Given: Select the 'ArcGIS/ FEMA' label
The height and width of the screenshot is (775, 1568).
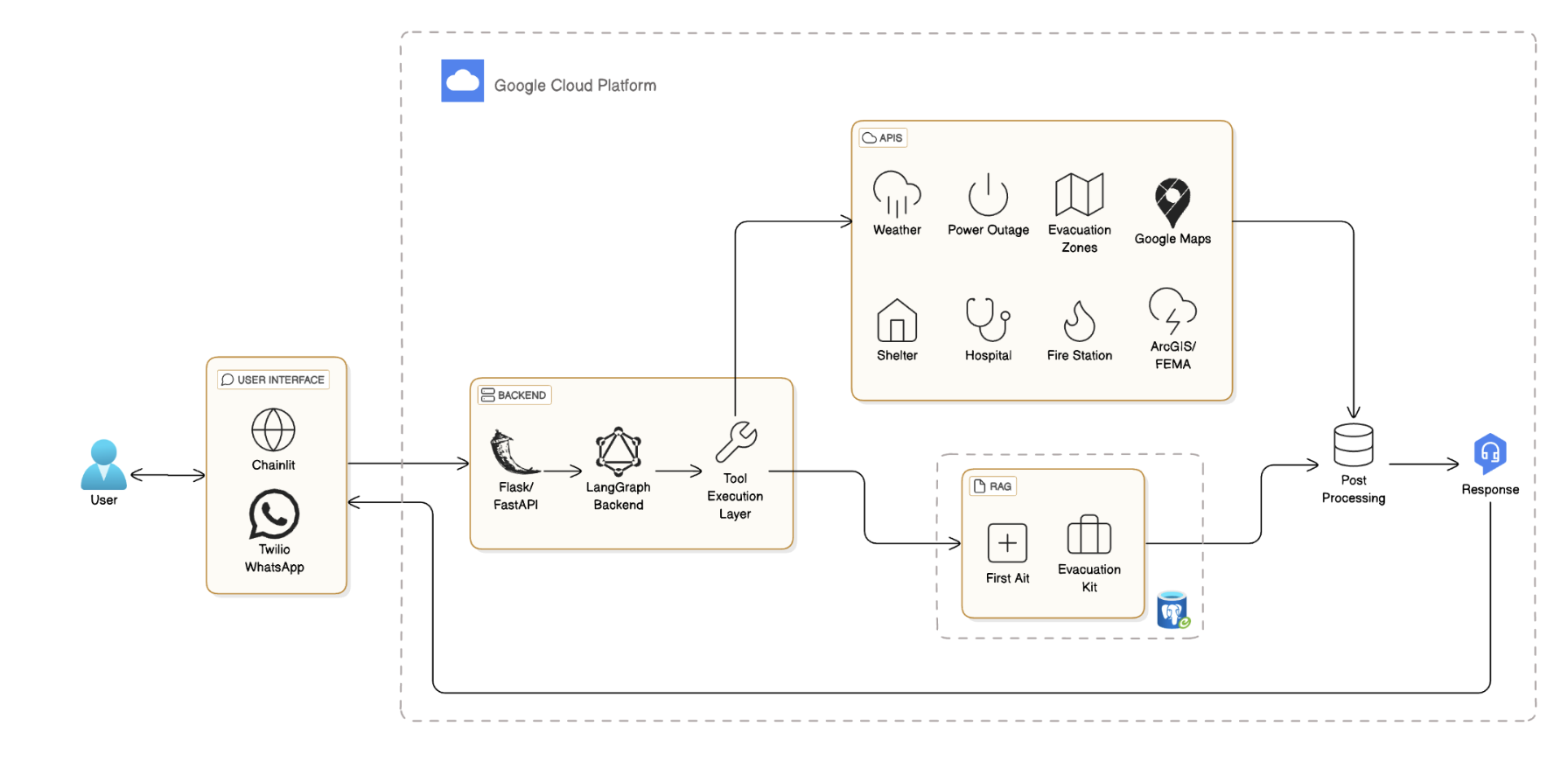Looking at the screenshot, I should pyautogui.click(x=1172, y=355).
